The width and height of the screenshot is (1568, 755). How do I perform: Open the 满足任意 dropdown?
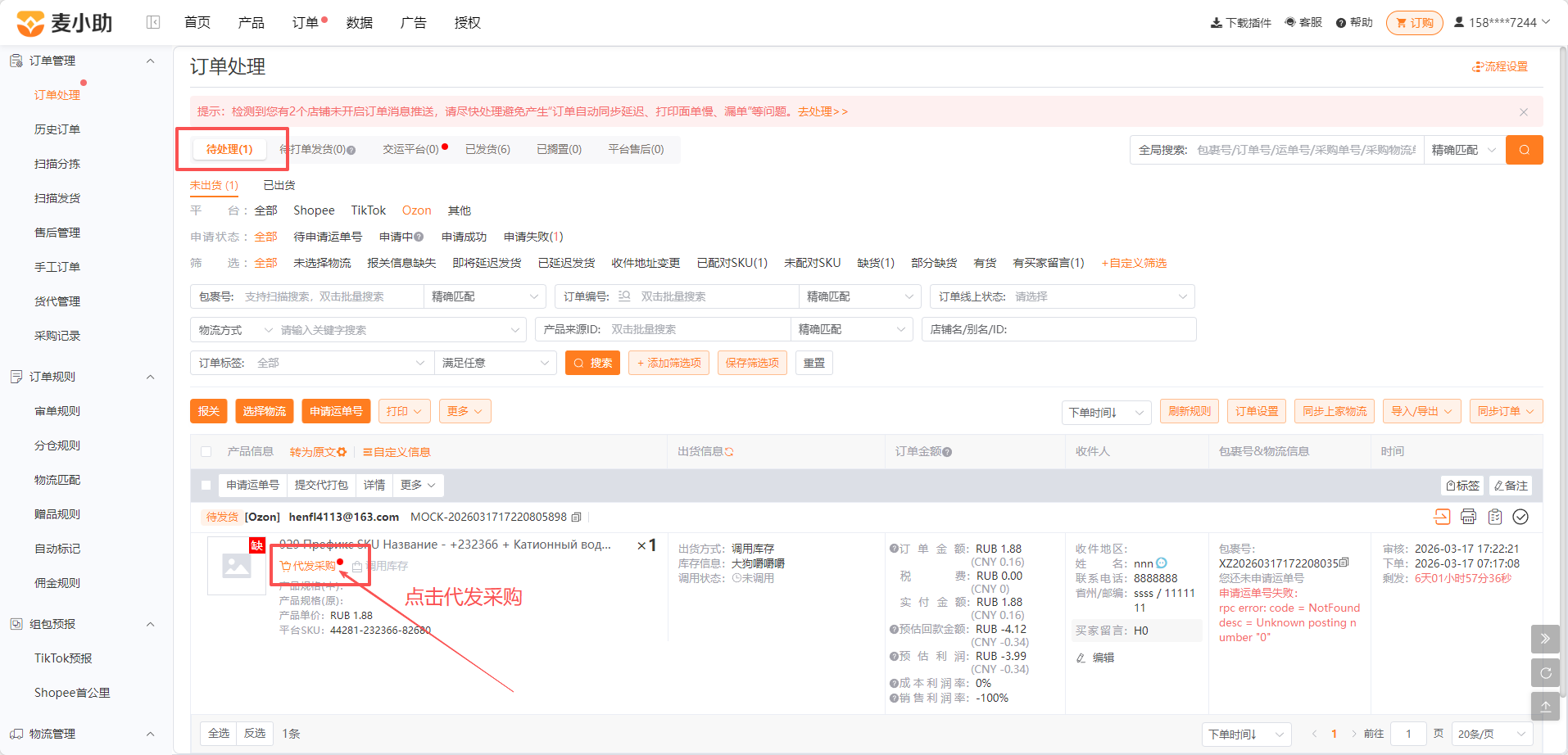[496, 363]
